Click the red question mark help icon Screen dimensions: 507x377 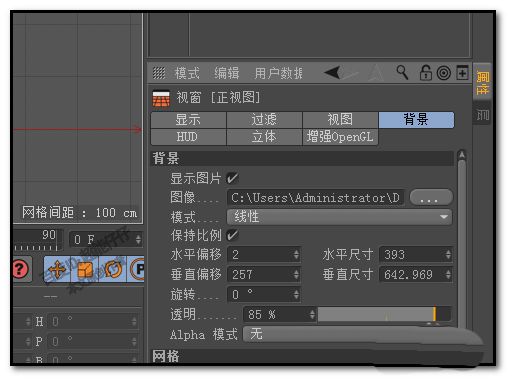click(20, 269)
